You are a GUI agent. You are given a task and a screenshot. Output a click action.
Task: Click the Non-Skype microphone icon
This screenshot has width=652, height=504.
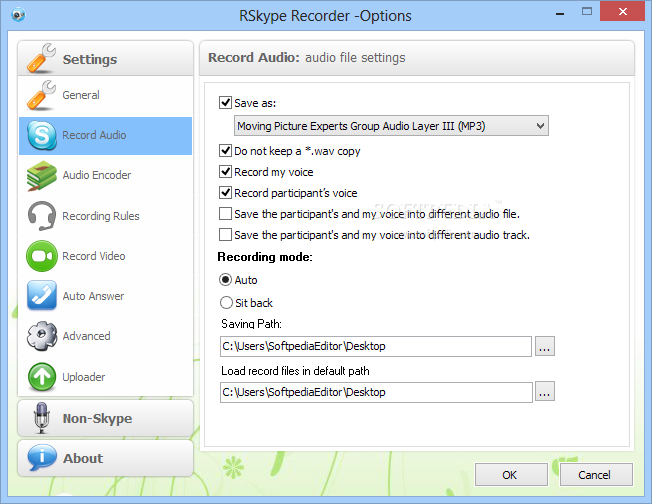coord(41,418)
